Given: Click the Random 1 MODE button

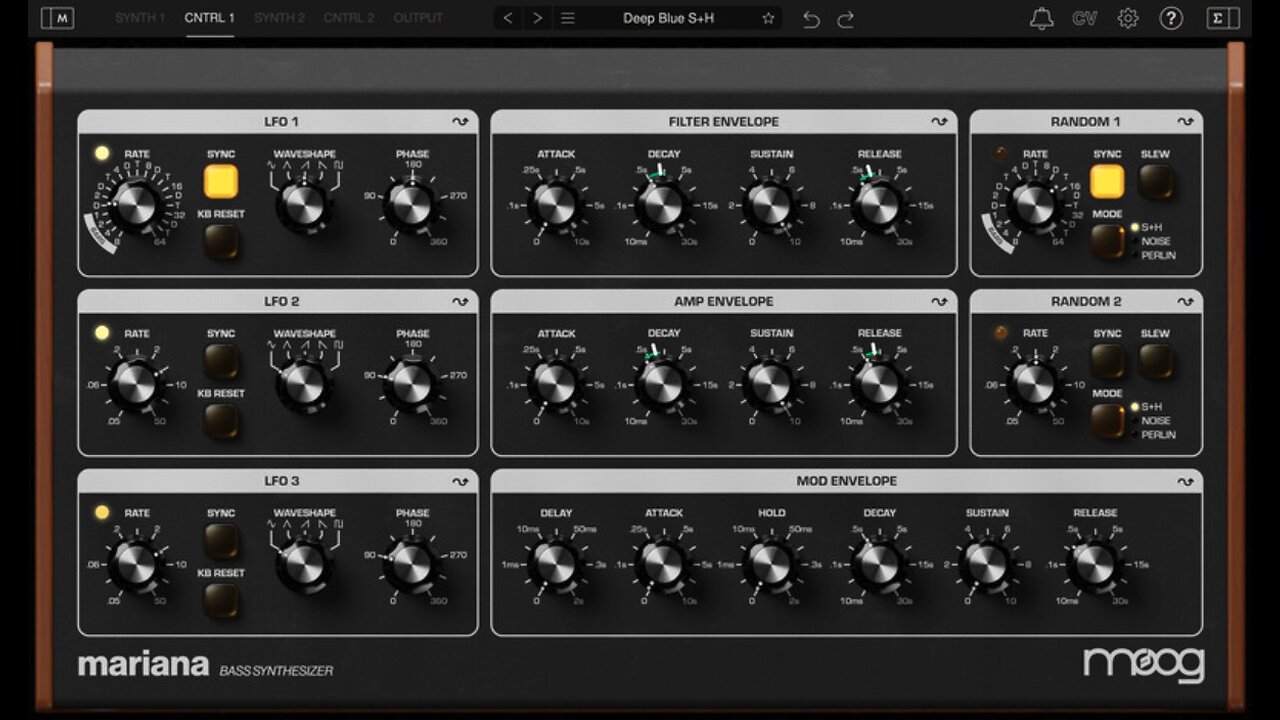Looking at the screenshot, I should pos(1107,241).
